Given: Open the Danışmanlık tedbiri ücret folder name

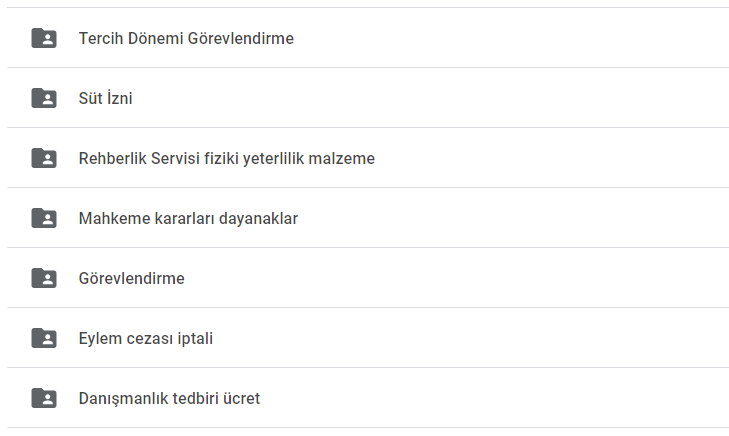Looking at the screenshot, I should pos(169,398).
